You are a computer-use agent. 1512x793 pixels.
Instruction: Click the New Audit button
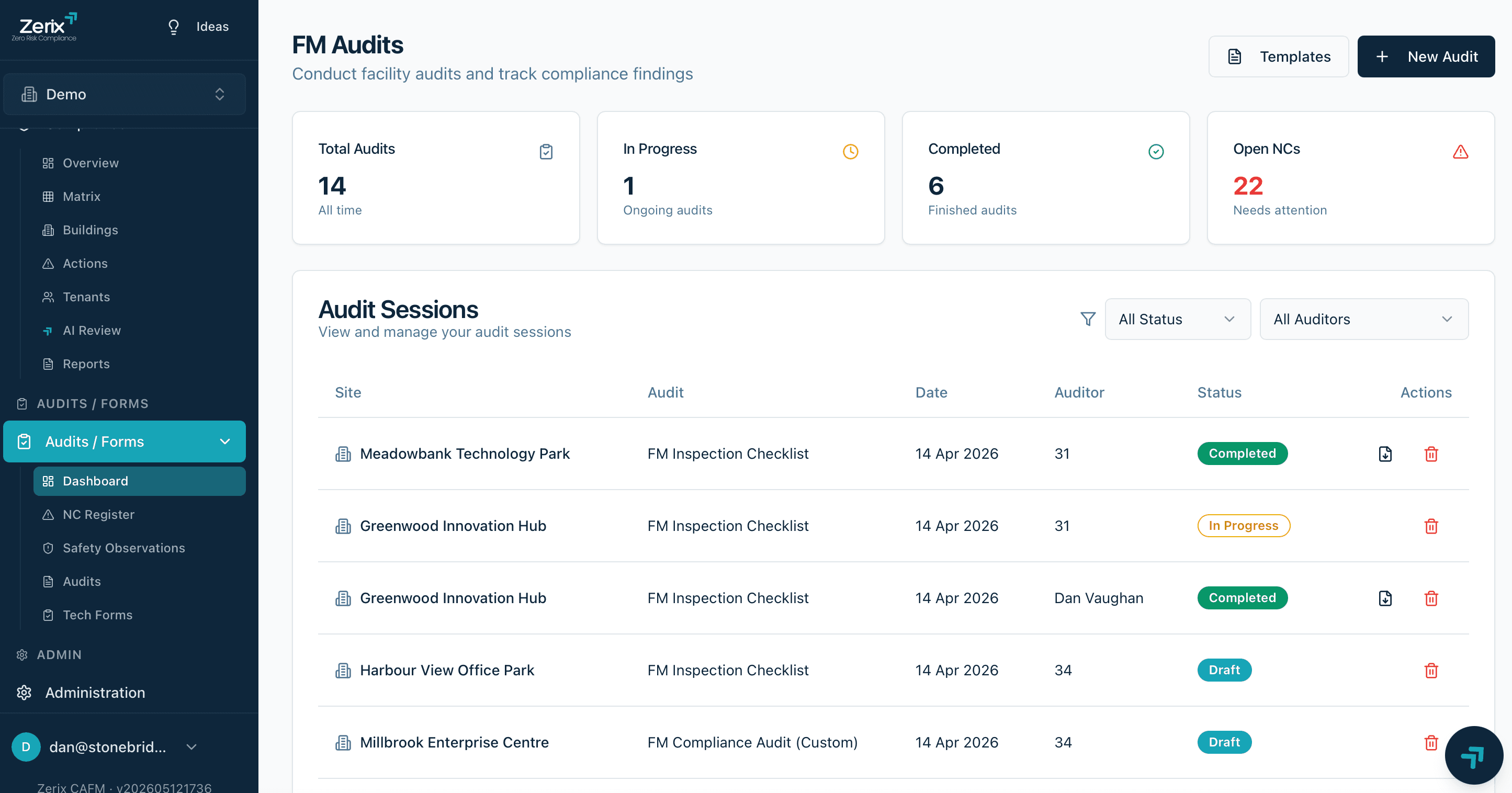[x=1426, y=56]
